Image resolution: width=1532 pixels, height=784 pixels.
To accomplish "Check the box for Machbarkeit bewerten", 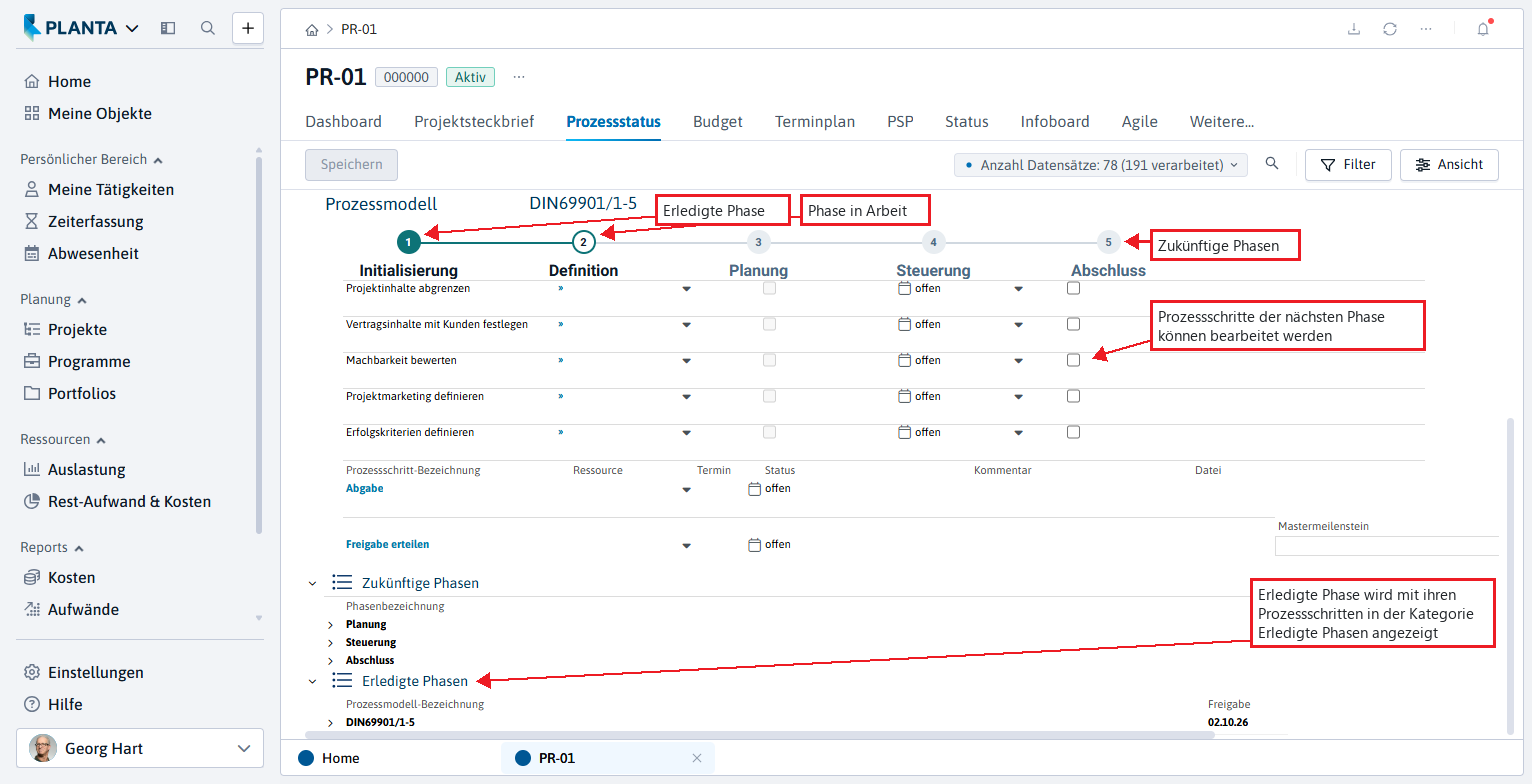I will point(1073,360).
